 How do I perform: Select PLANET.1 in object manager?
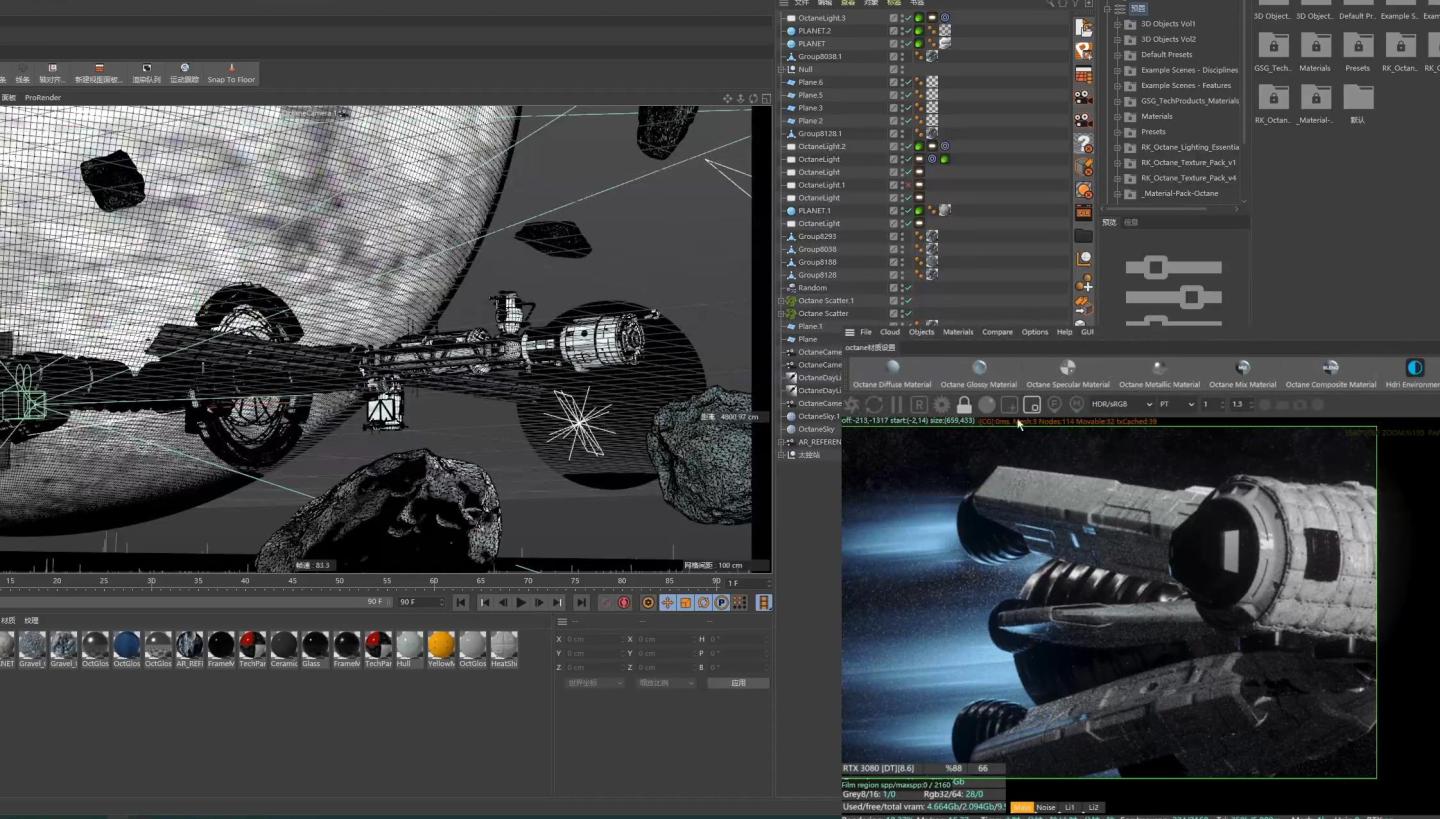[814, 211]
